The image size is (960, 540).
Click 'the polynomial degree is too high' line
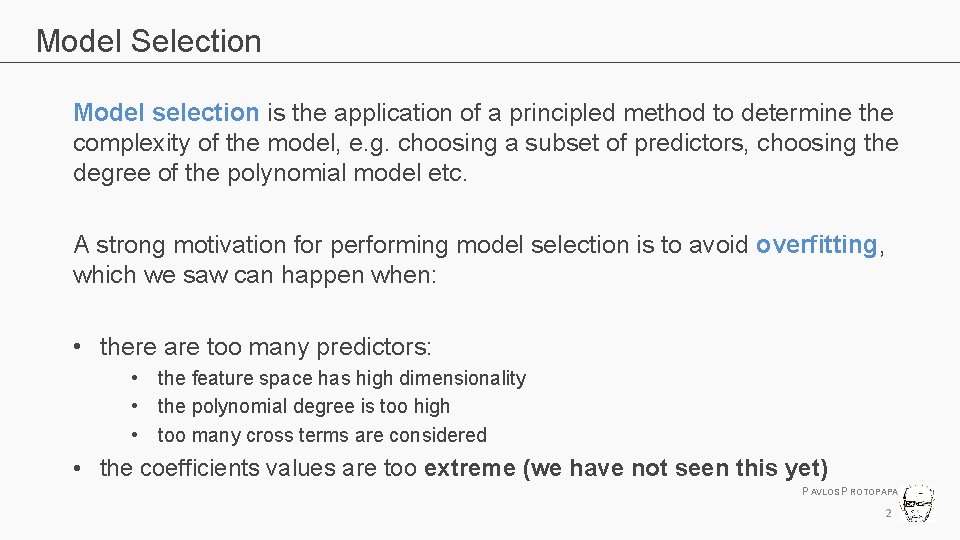coord(304,406)
